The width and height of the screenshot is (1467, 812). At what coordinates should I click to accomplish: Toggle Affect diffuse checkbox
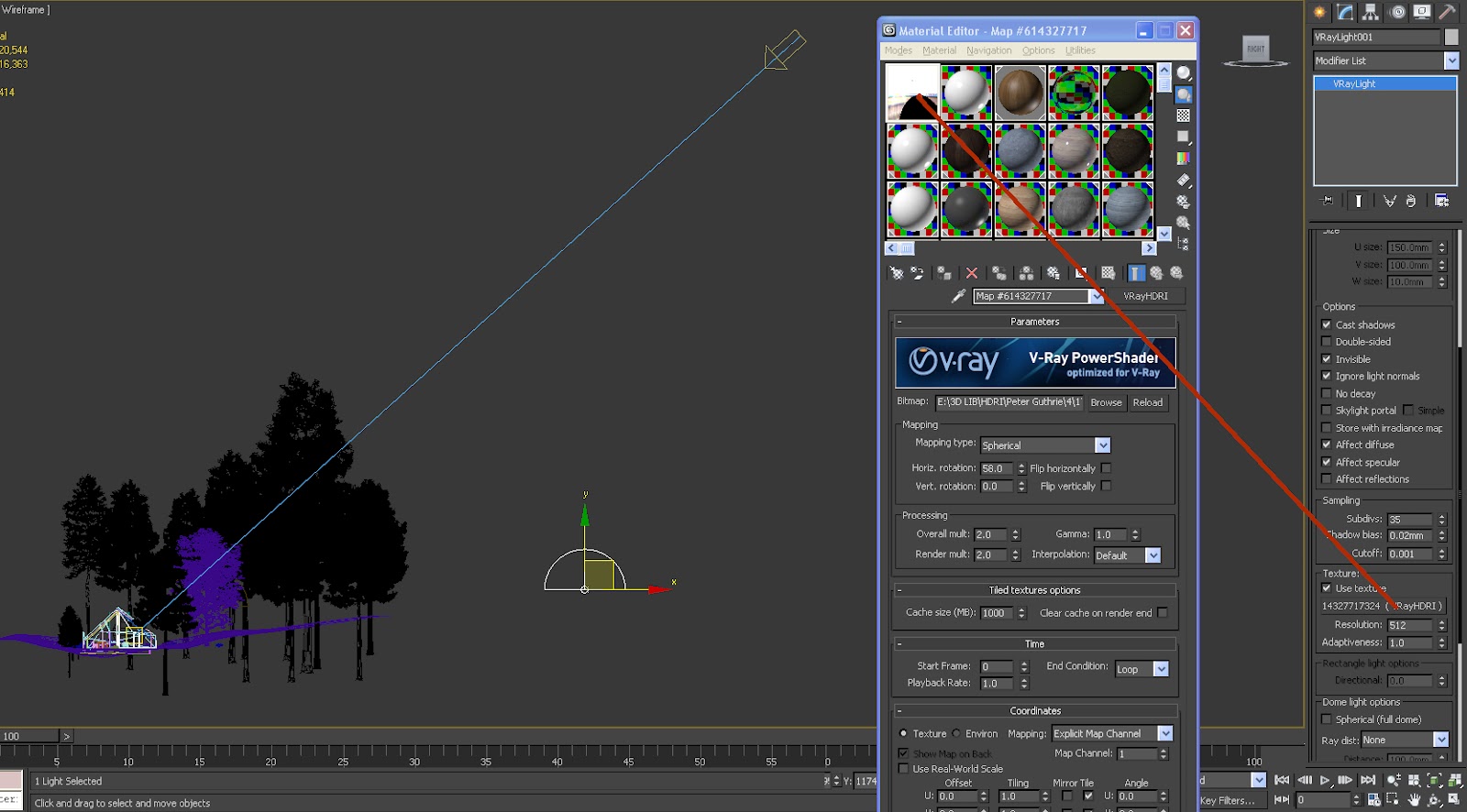coord(1326,444)
